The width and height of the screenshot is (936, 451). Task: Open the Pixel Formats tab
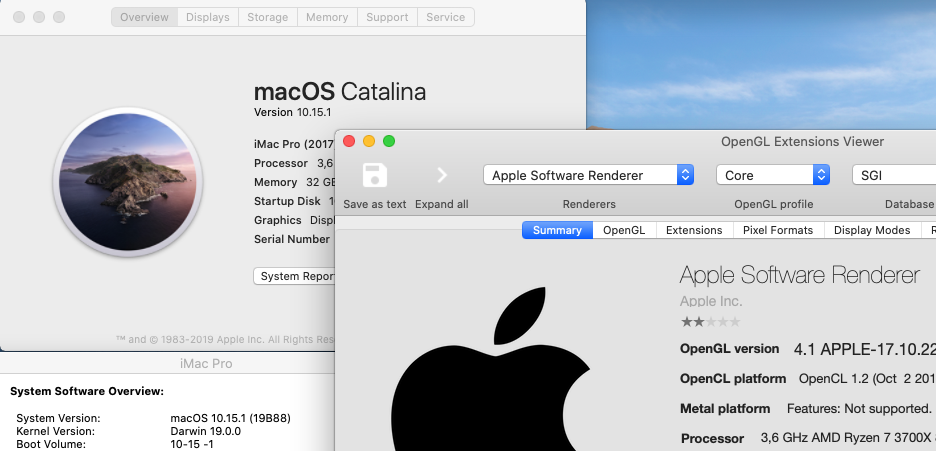pos(778,230)
